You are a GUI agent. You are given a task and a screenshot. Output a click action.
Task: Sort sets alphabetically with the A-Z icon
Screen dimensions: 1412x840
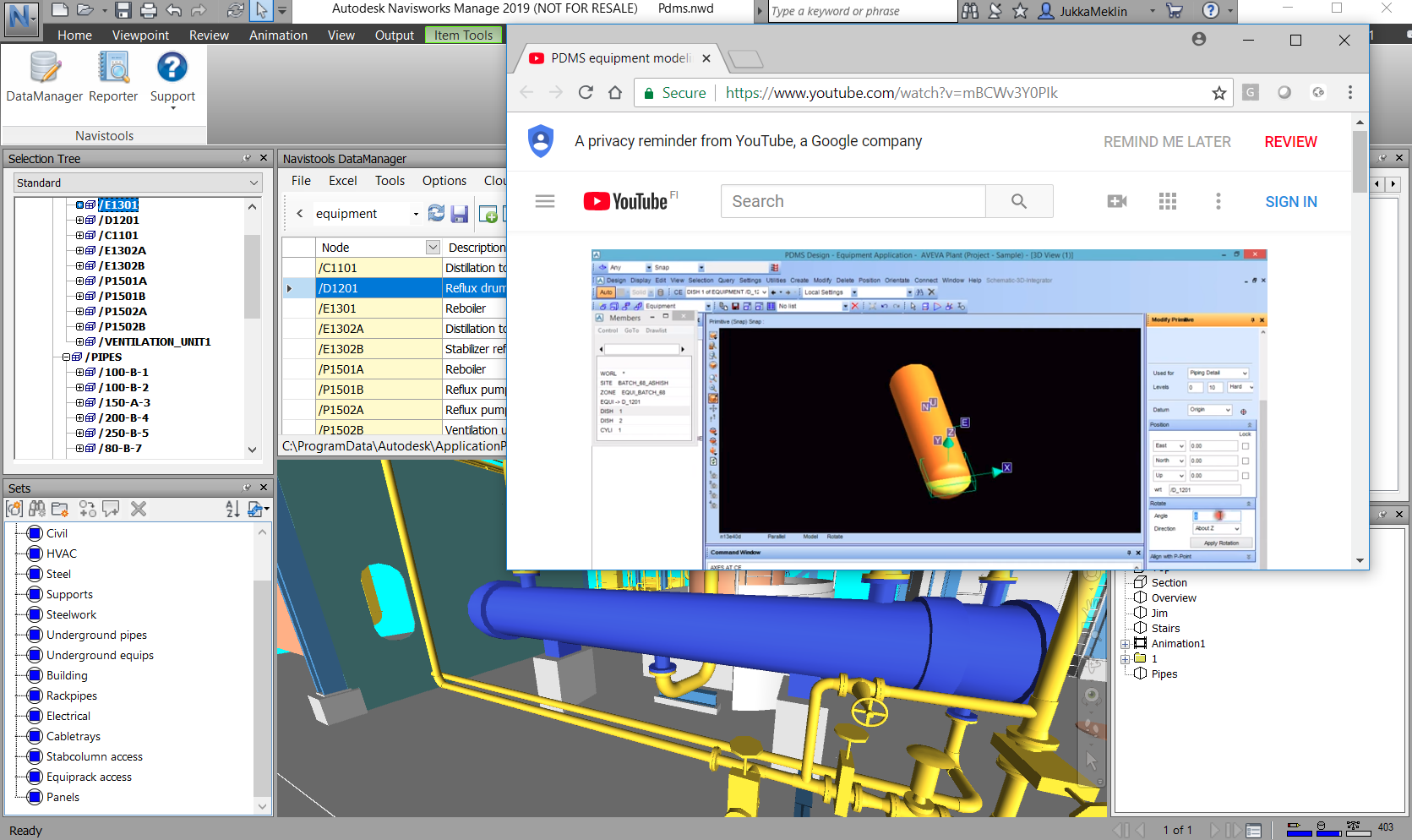coord(232,509)
